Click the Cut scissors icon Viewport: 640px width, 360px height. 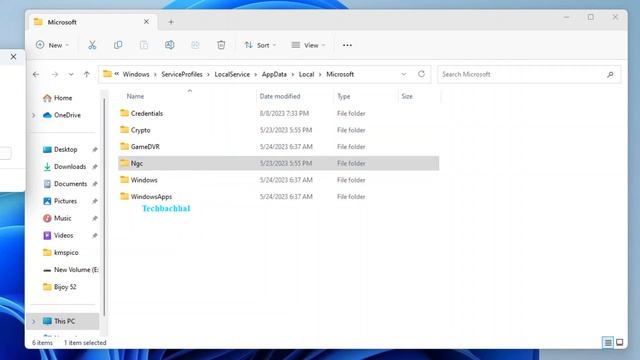[x=92, y=45]
